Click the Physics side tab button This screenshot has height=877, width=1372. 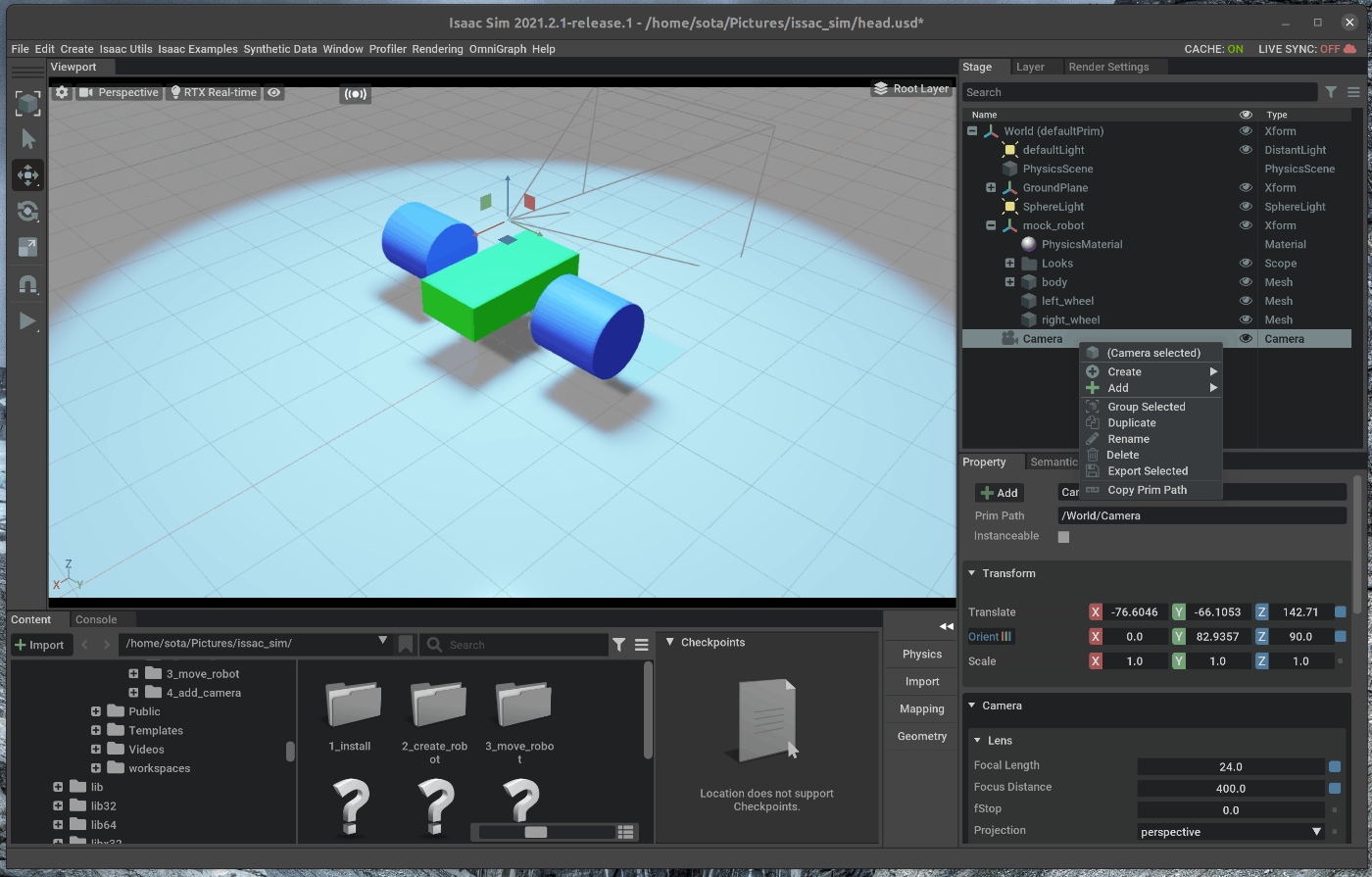pos(922,655)
